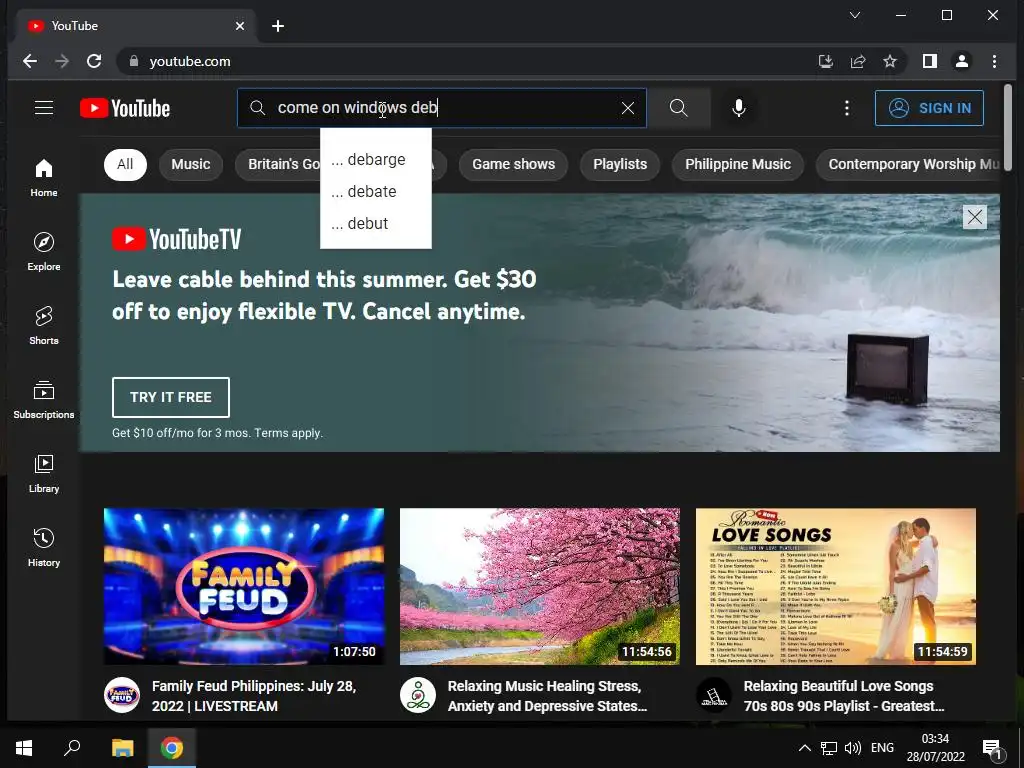Select the Game shows filter chip

click(x=513, y=164)
